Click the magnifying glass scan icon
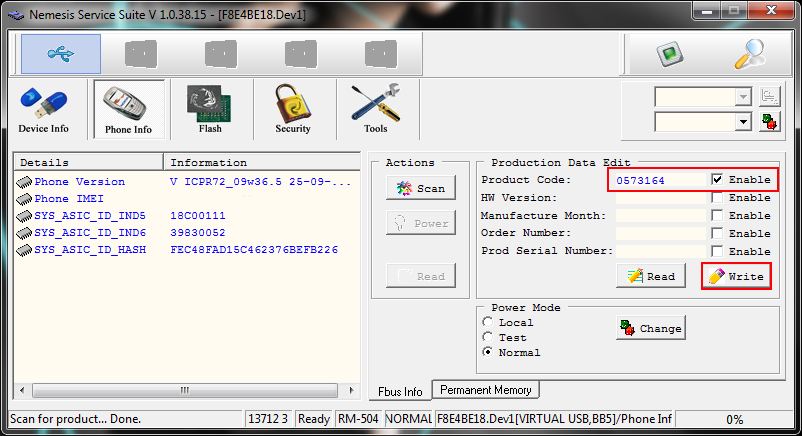The height and width of the screenshot is (436, 802). pos(750,54)
